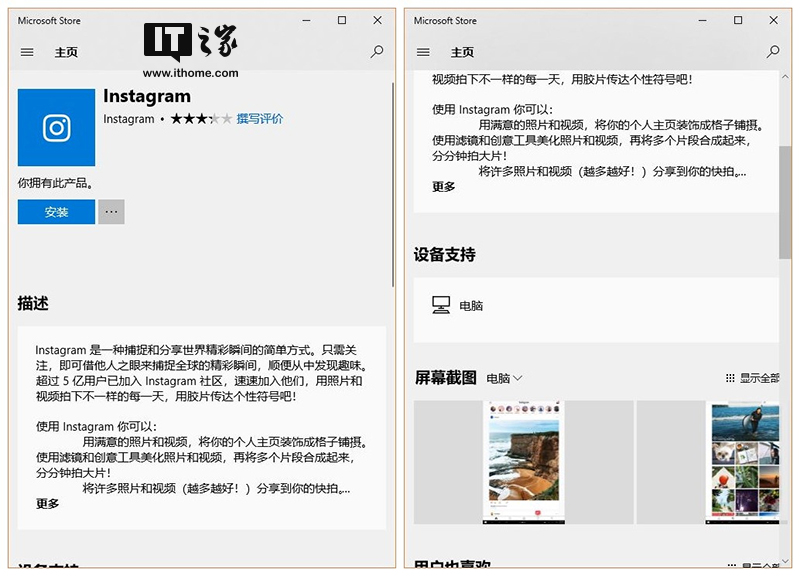
Task: Click the right window vertical scrollbar thumb
Action: (785, 203)
